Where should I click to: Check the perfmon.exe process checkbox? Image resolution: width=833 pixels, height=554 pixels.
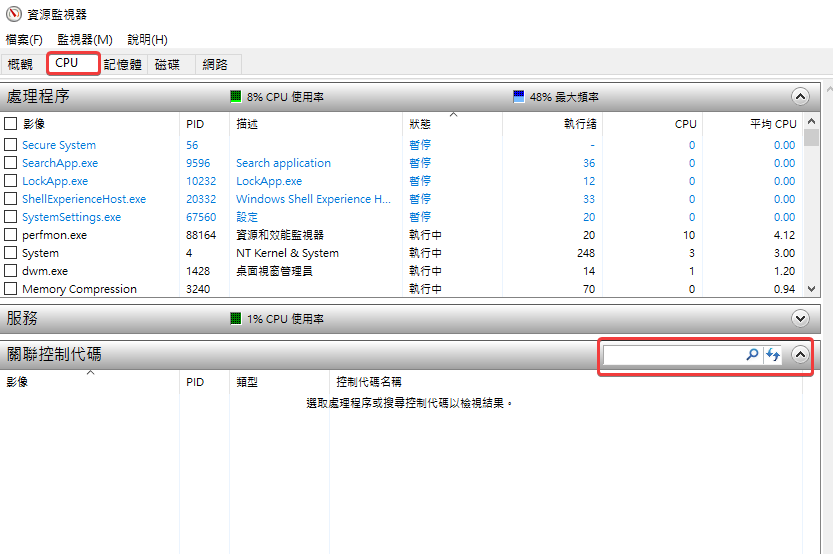tap(11, 234)
